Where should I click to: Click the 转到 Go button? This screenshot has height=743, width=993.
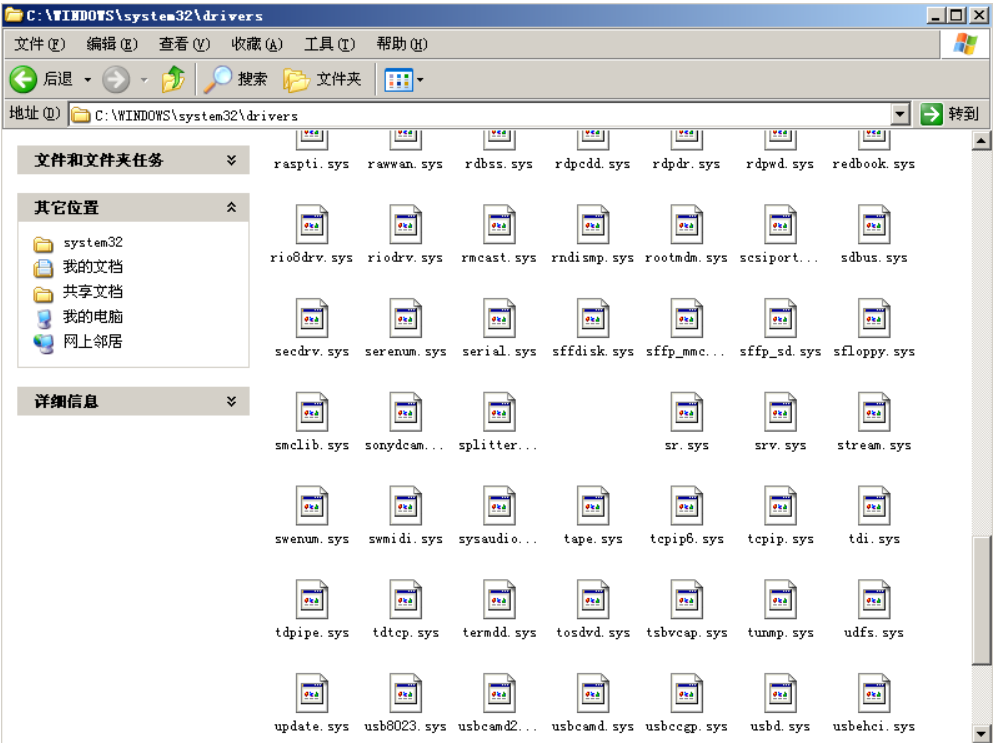click(x=949, y=114)
